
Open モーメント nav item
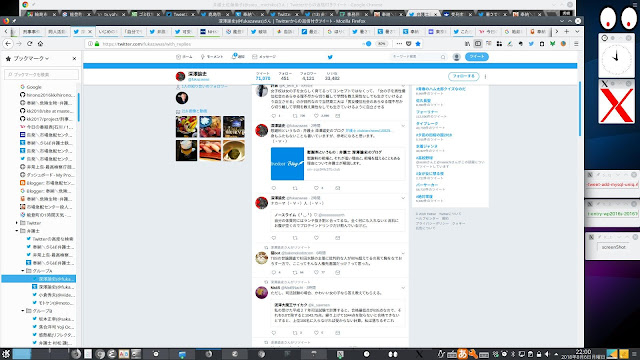tap(211, 57)
